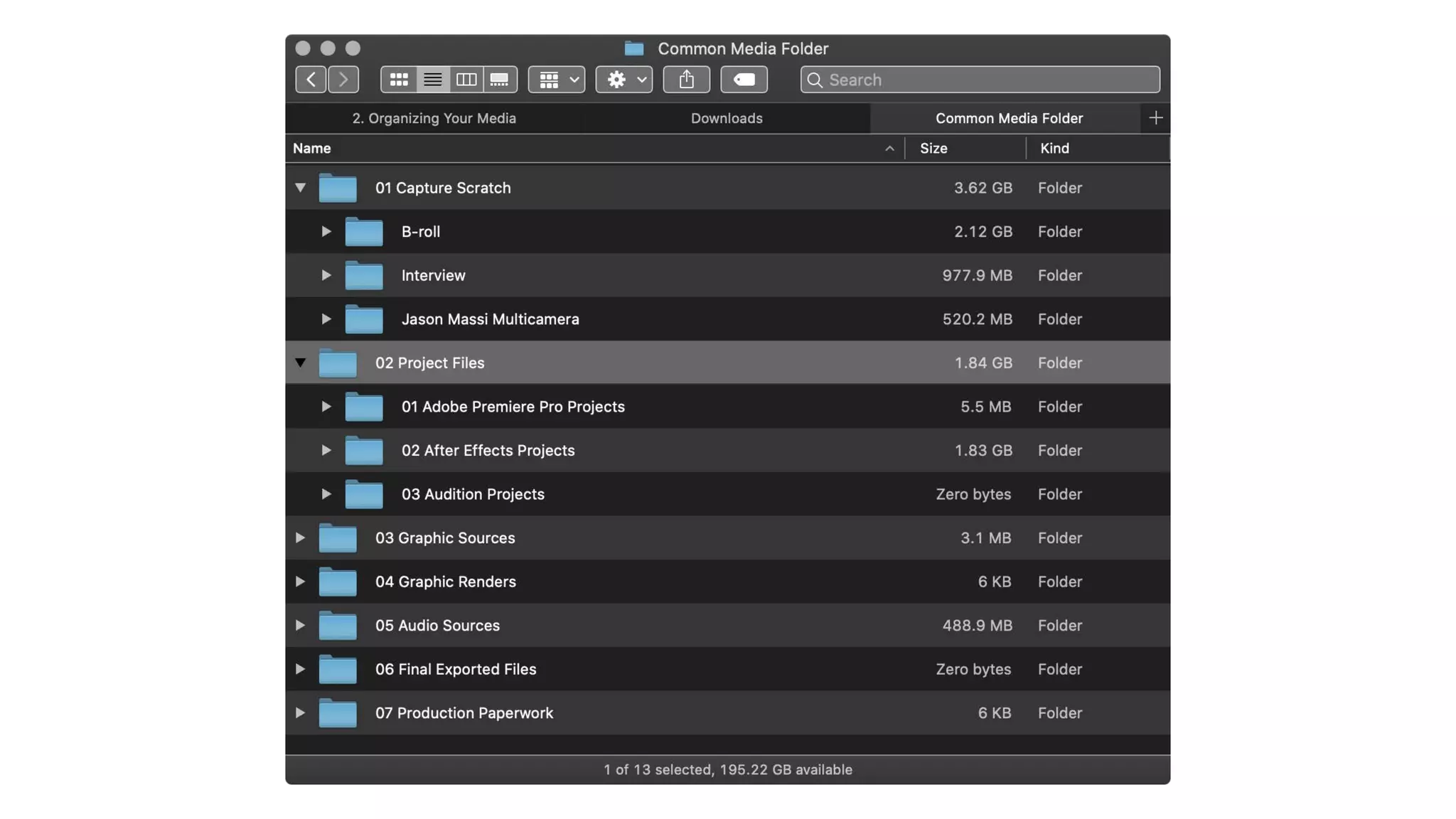Open the Action gear menu
Viewport: 1456px width, 819px height.
(624, 80)
